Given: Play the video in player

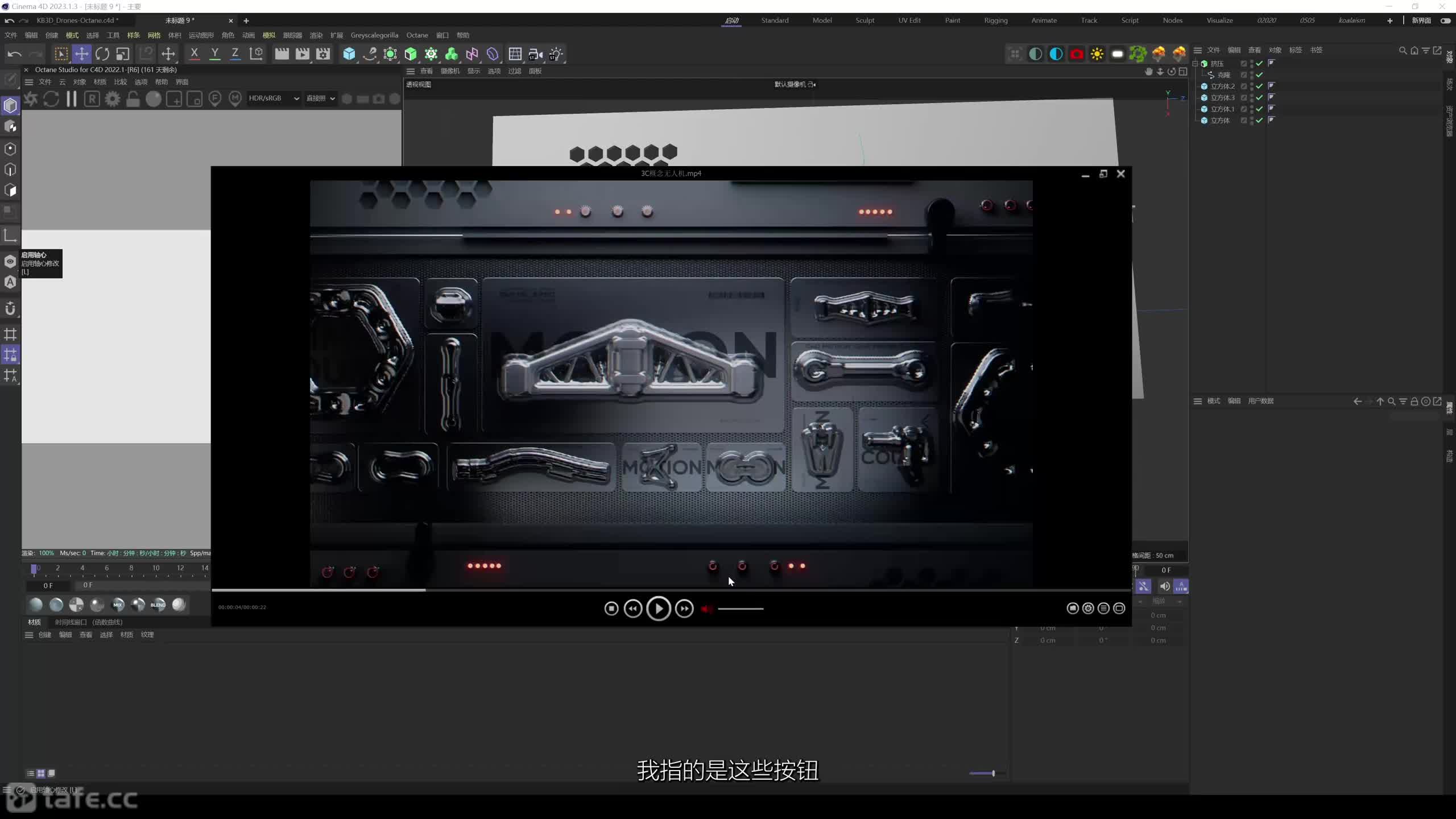Looking at the screenshot, I should click(659, 609).
